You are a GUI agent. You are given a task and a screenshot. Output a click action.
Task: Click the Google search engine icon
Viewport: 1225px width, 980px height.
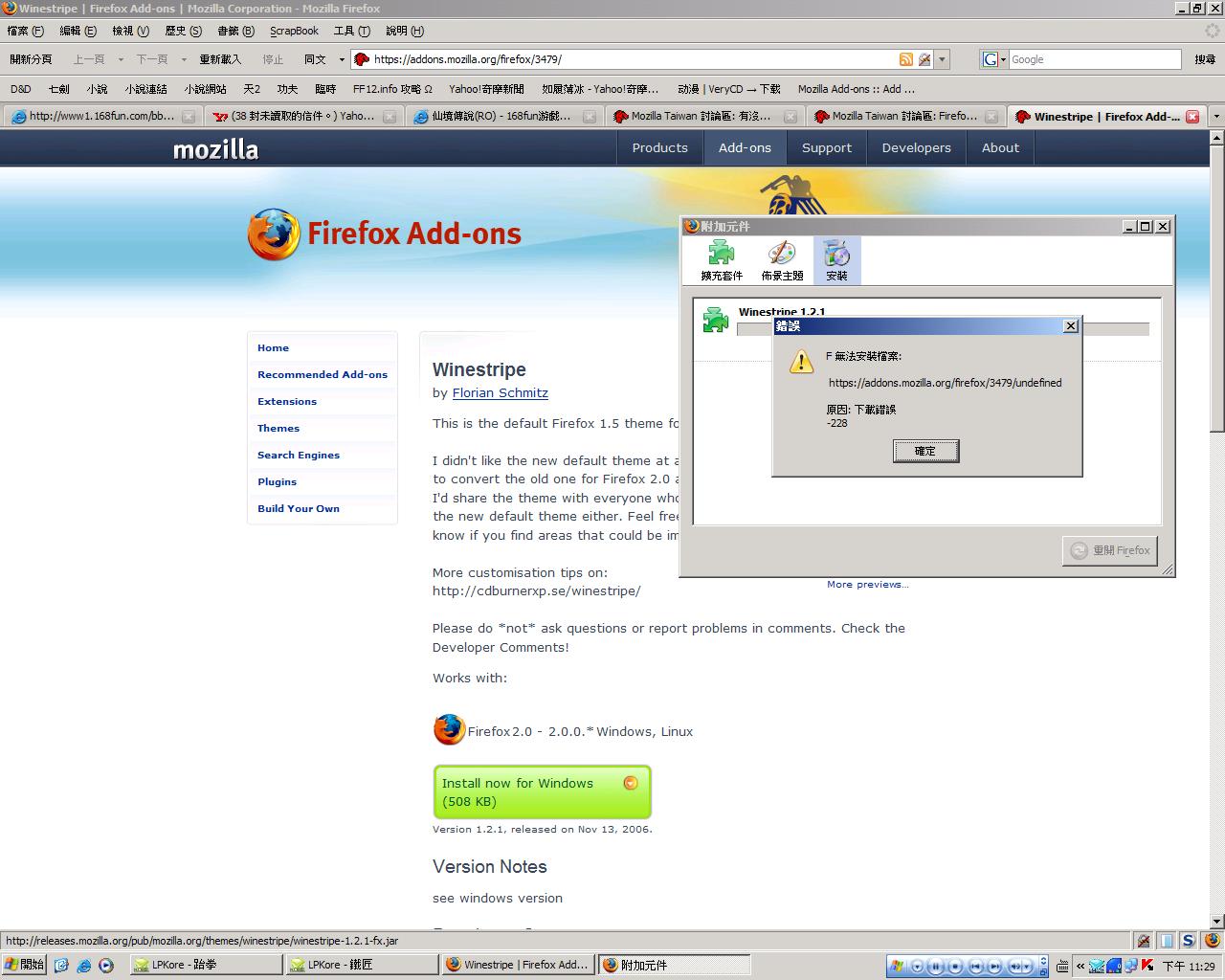click(x=990, y=59)
